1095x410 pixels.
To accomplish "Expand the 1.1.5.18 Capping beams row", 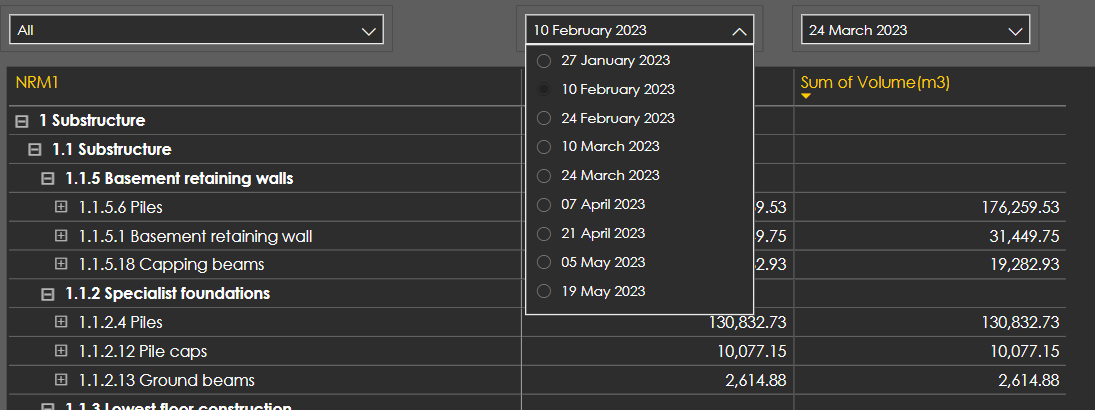I will pos(61,265).
